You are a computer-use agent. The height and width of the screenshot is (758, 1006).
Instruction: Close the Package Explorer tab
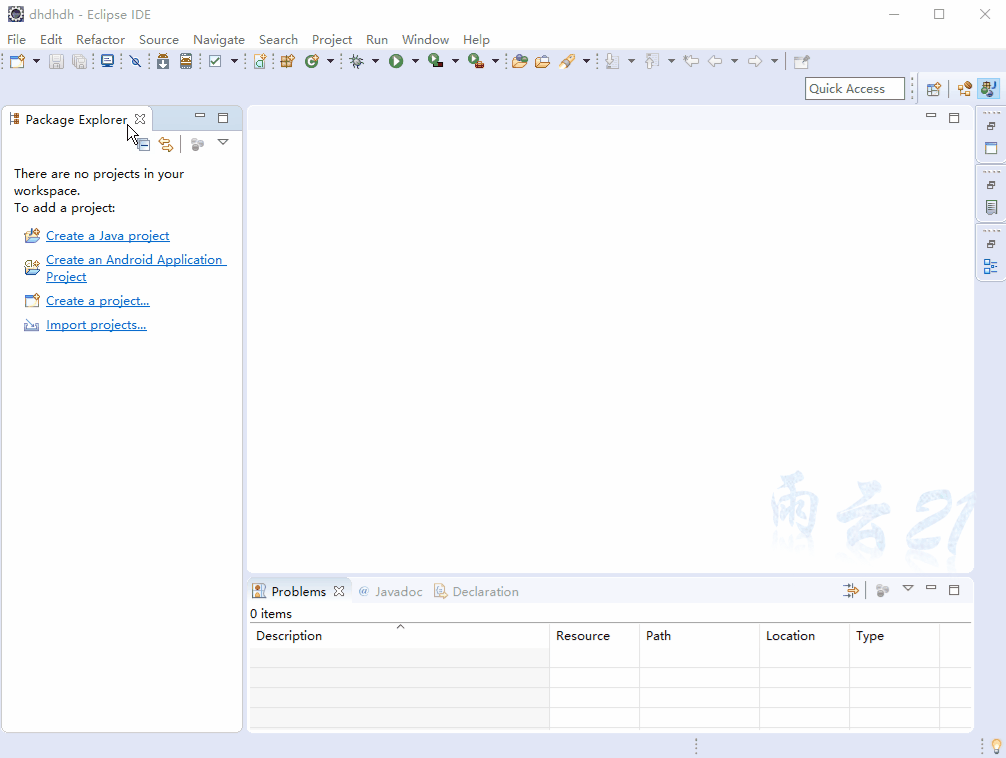140,119
